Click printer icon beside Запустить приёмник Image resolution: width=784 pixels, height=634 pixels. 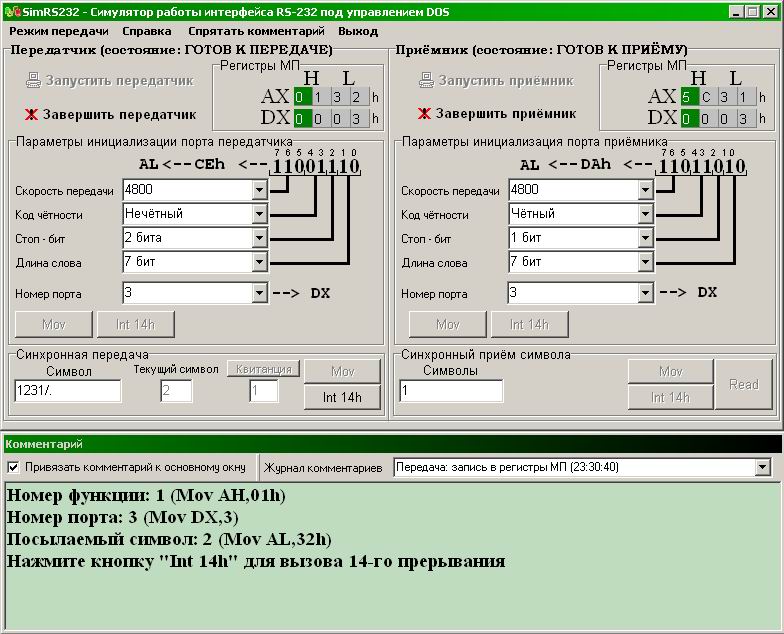[x=426, y=81]
